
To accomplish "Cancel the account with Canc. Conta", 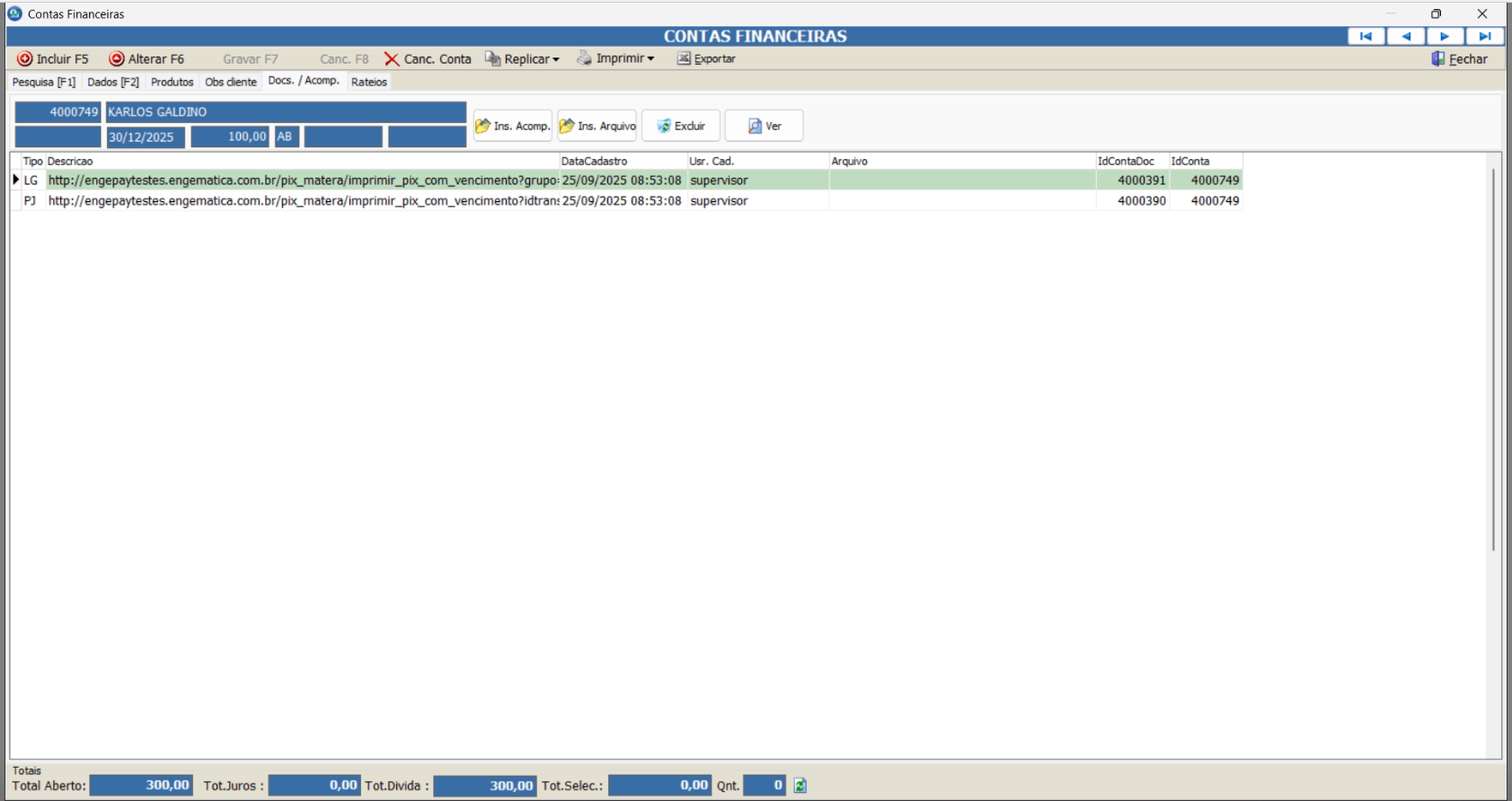I will pos(428,59).
